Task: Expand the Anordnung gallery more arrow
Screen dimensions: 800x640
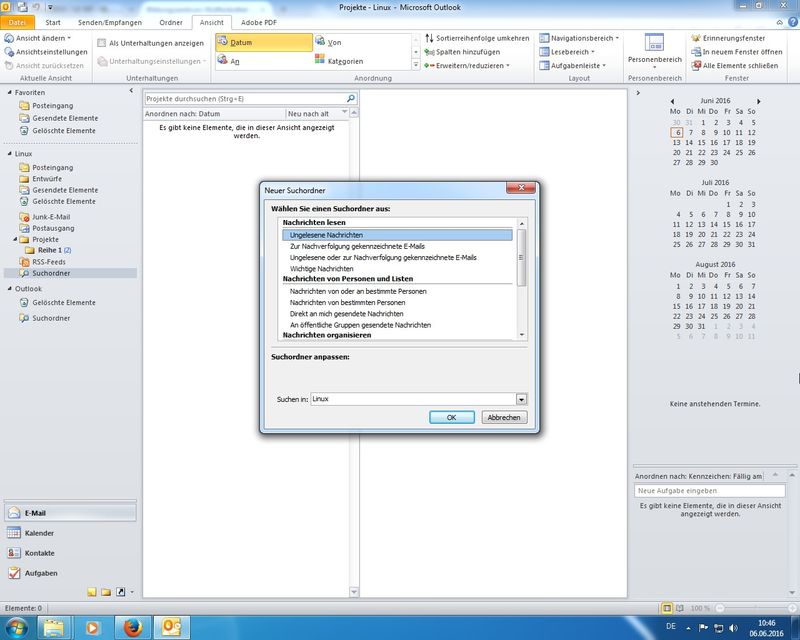Action: (416, 65)
